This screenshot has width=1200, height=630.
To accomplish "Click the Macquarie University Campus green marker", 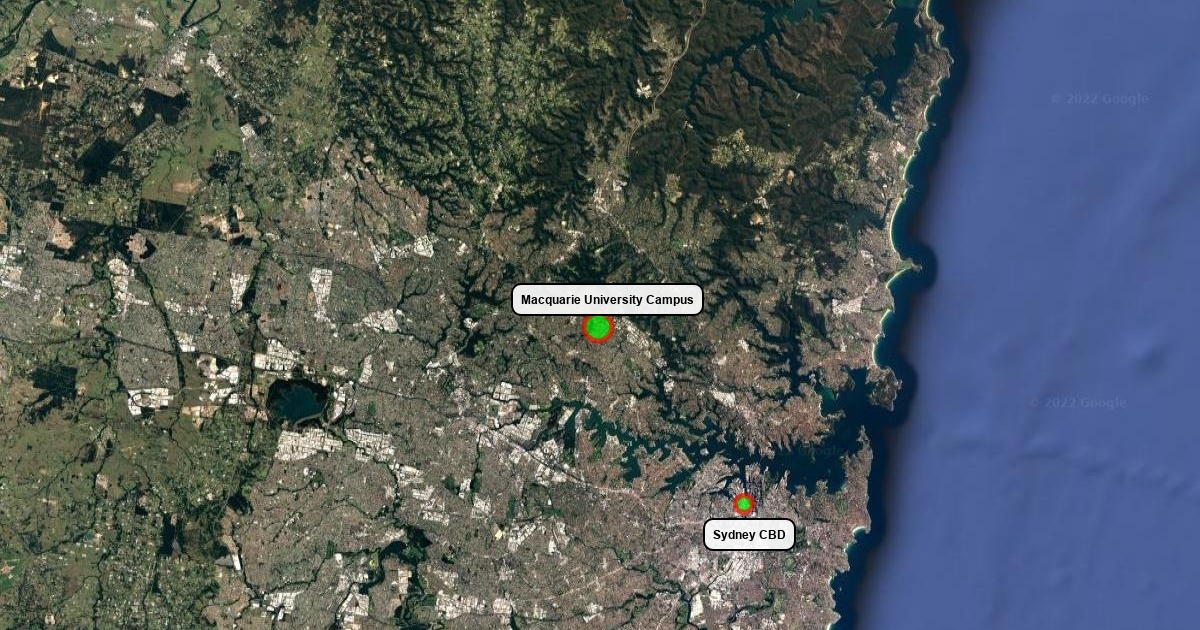I will (598, 327).
